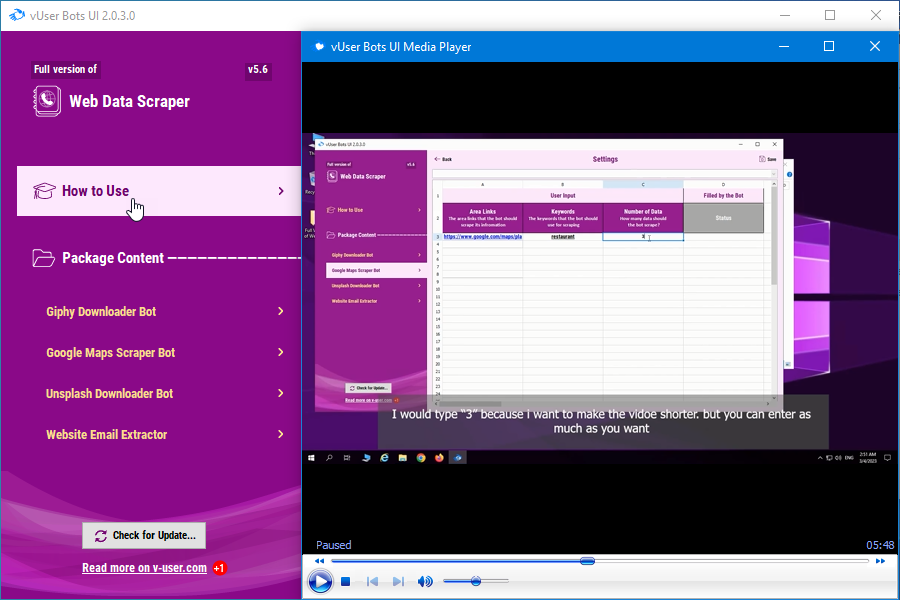The height and width of the screenshot is (600, 900).
Task: Select Website Email Extractor label
Action: click(107, 435)
